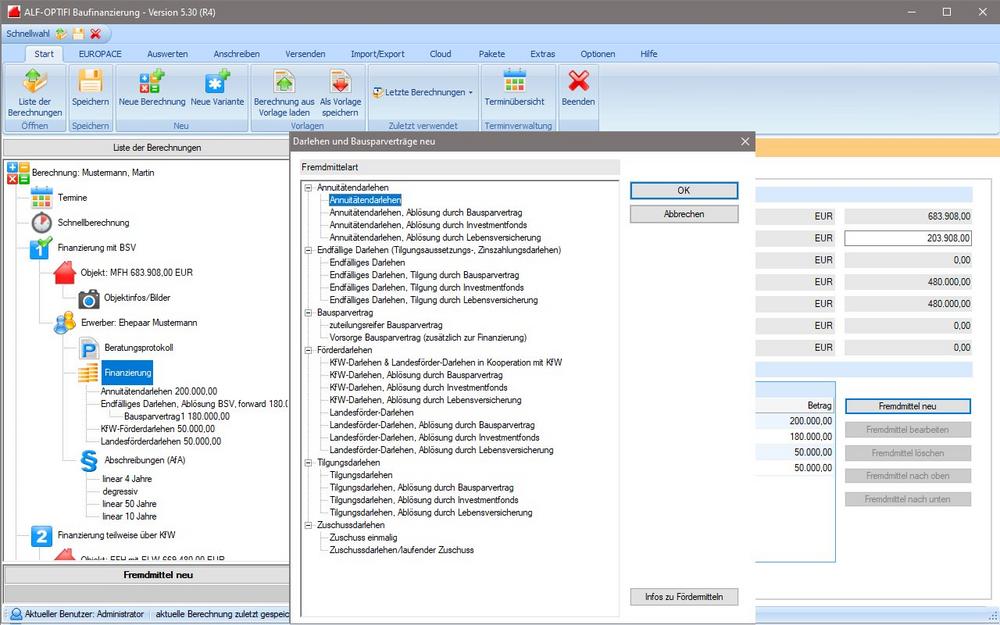The image size is (1000, 625).
Task: Collapse the Bausparvertrag tree group
Action: [308, 313]
